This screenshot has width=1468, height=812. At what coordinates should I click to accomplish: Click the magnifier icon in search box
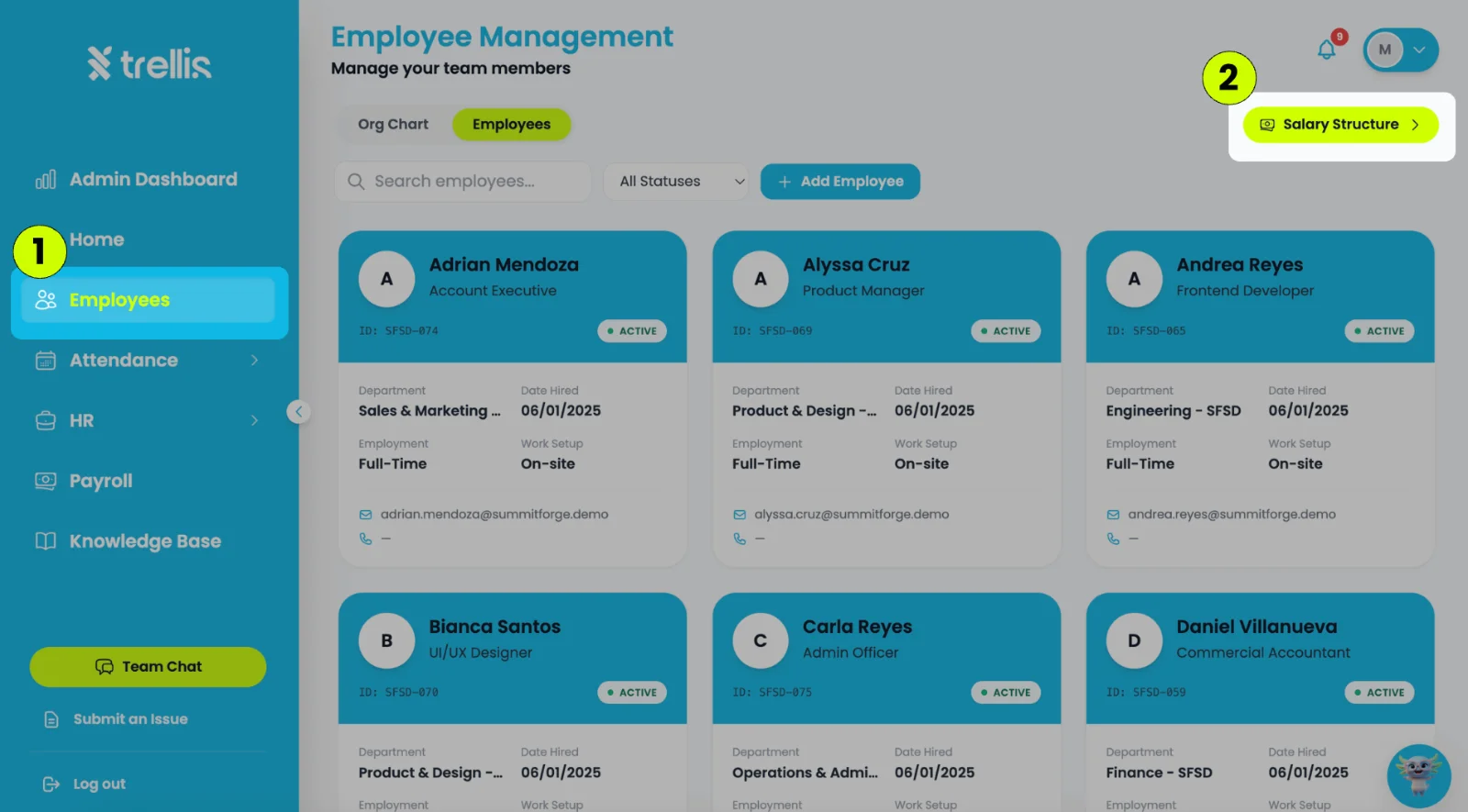pyautogui.click(x=356, y=182)
